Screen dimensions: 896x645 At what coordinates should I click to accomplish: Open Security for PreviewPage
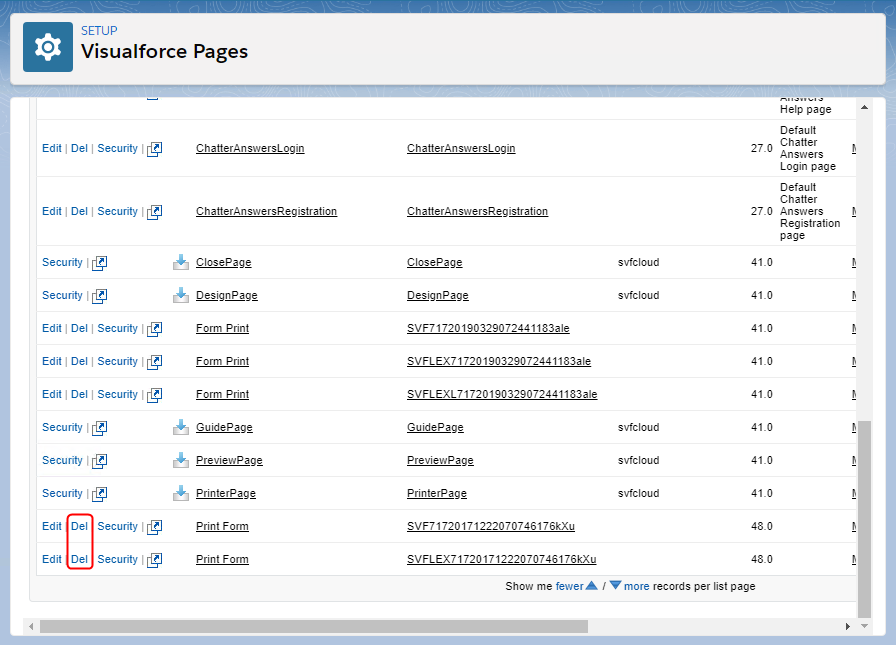(x=62, y=460)
